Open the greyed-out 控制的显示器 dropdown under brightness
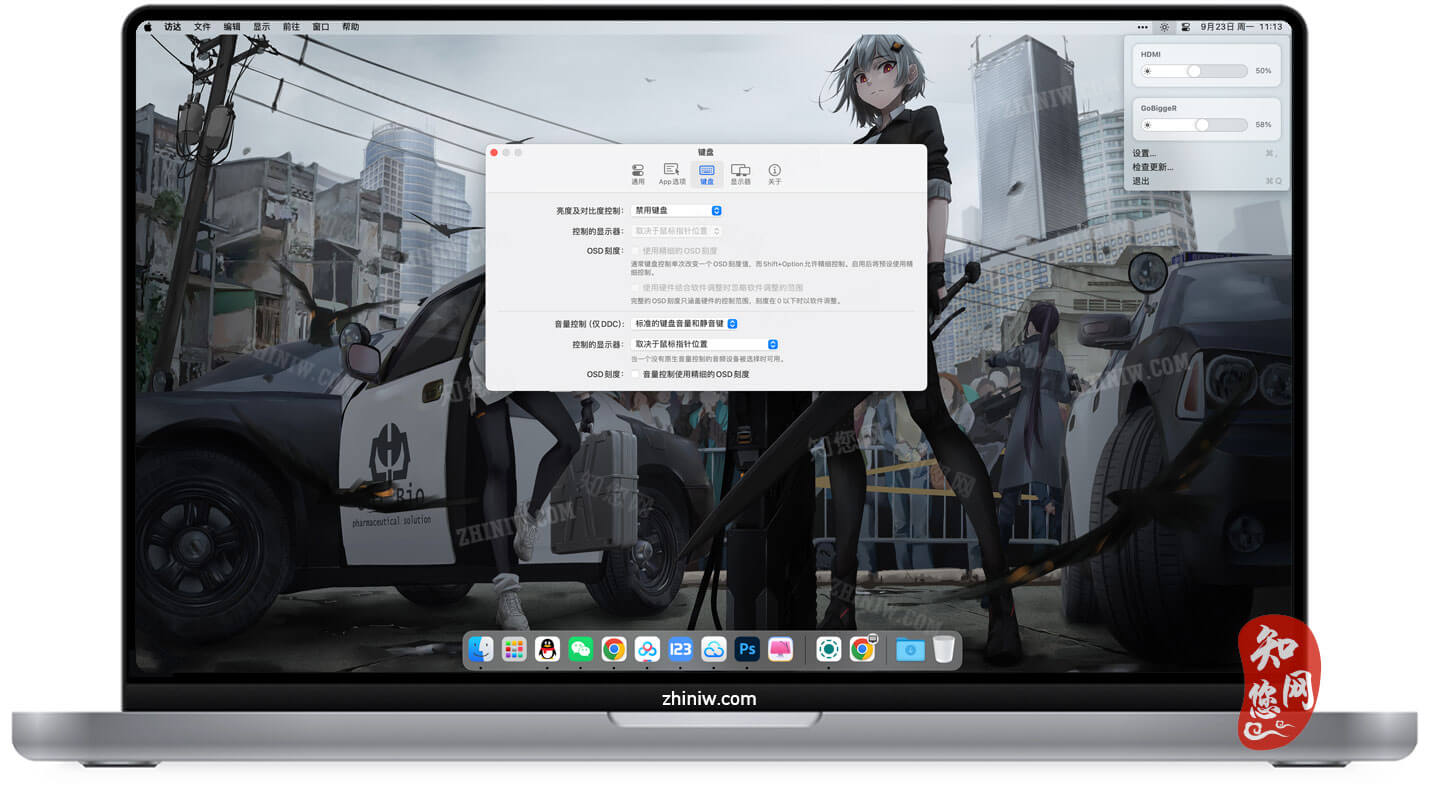 click(x=676, y=231)
